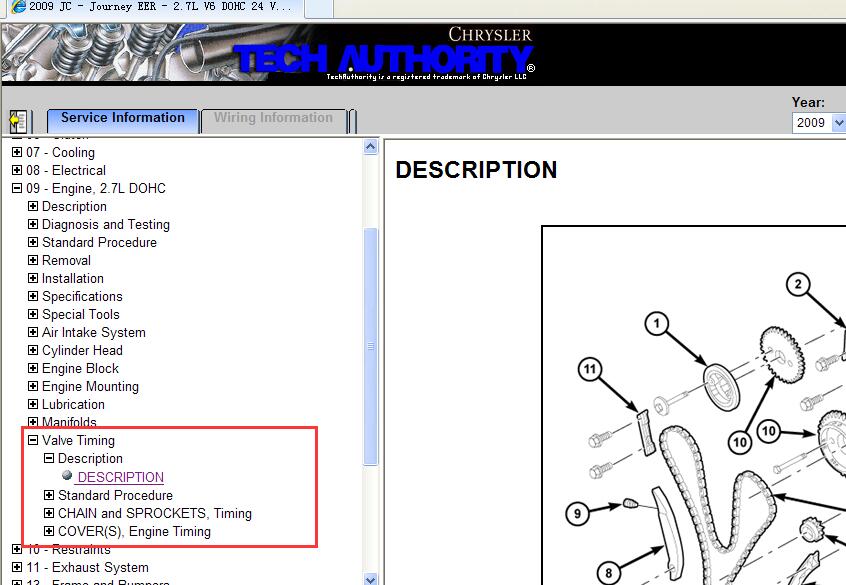Select COVER(S), Engine Timing label
This screenshot has width=846, height=585.
134,532
